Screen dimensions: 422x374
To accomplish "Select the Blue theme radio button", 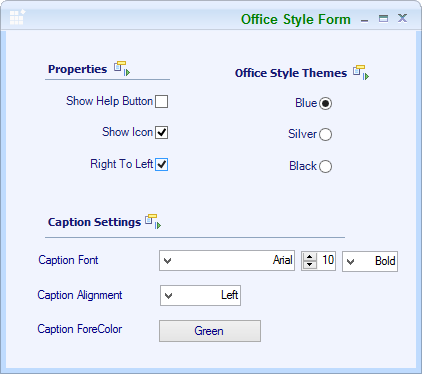I will click(325, 103).
